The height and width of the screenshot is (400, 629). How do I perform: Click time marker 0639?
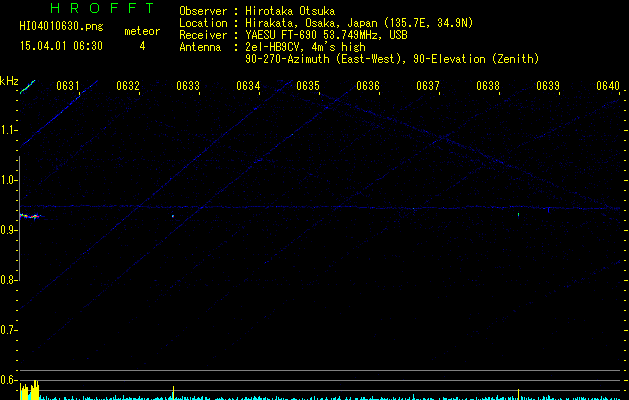548,86
